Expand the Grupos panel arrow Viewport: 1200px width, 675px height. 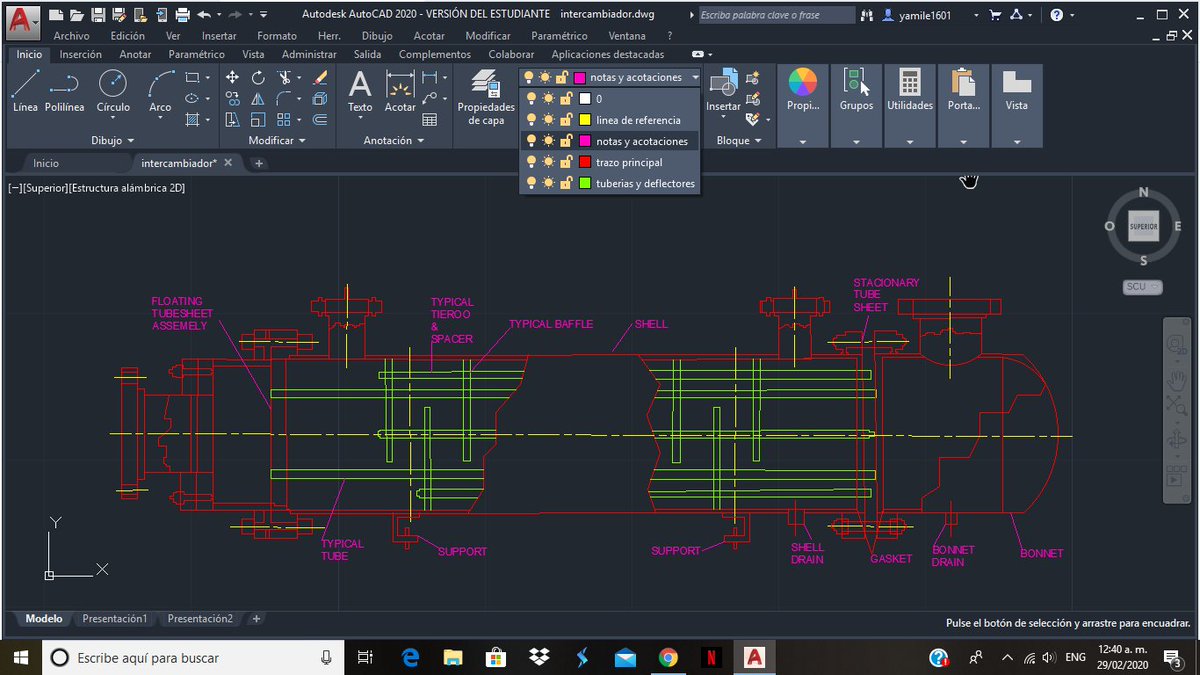(856, 142)
